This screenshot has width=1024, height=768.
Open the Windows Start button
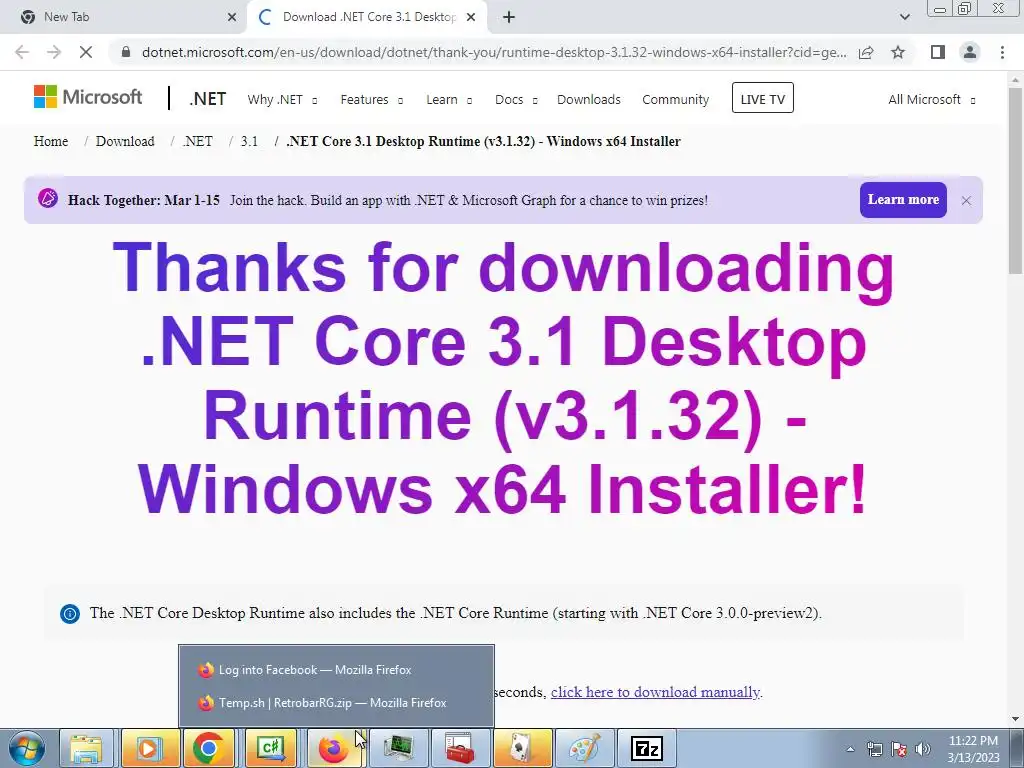(27, 748)
